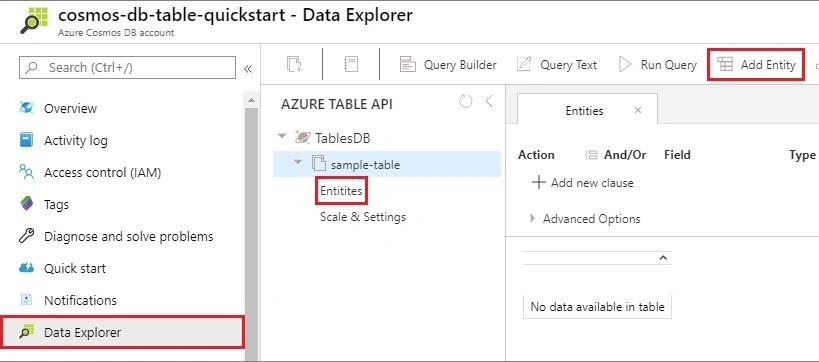Click the New Table icon in toolbar

[x=295, y=64]
